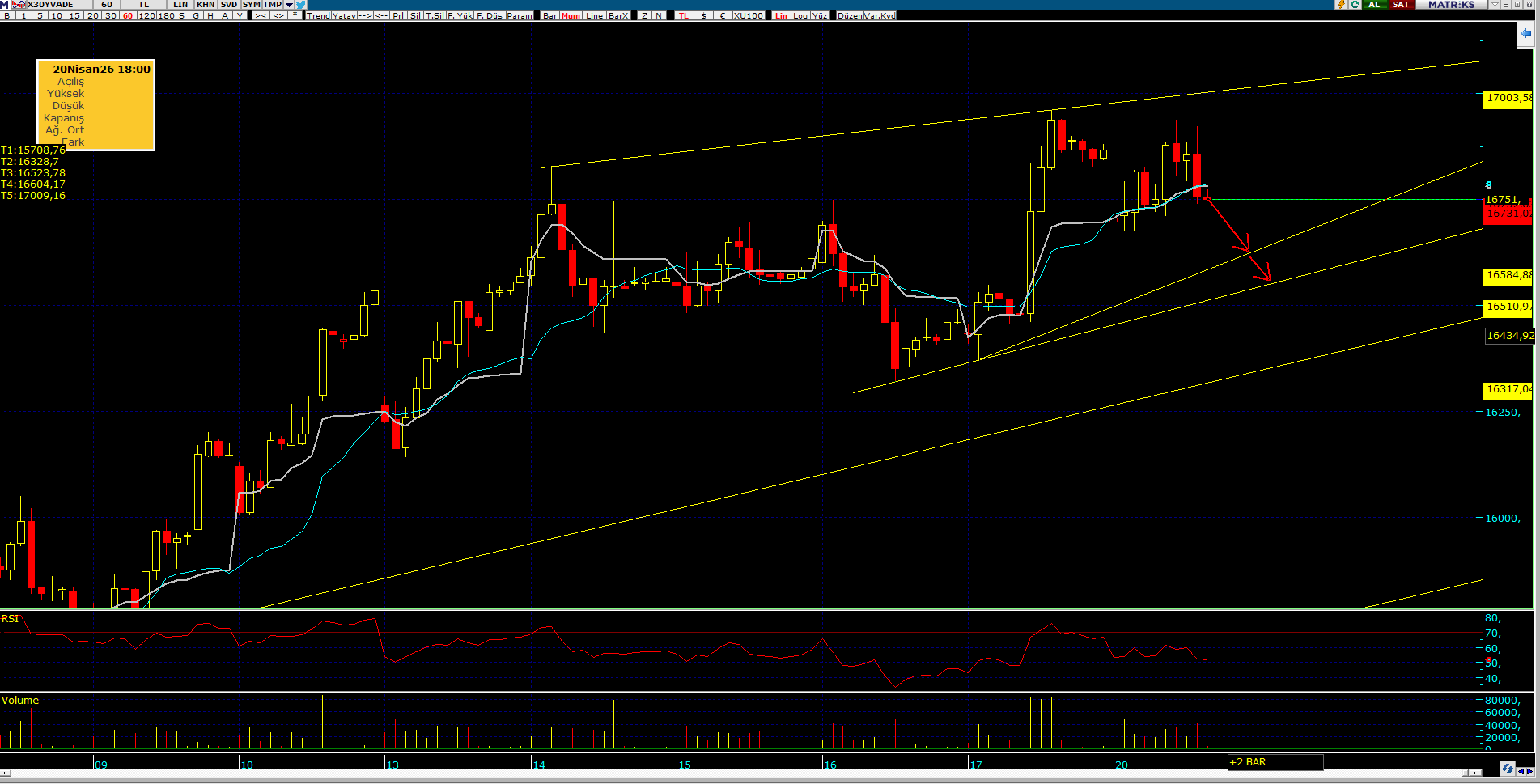
Task: Open the Düzen menu
Action: (x=850, y=15)
